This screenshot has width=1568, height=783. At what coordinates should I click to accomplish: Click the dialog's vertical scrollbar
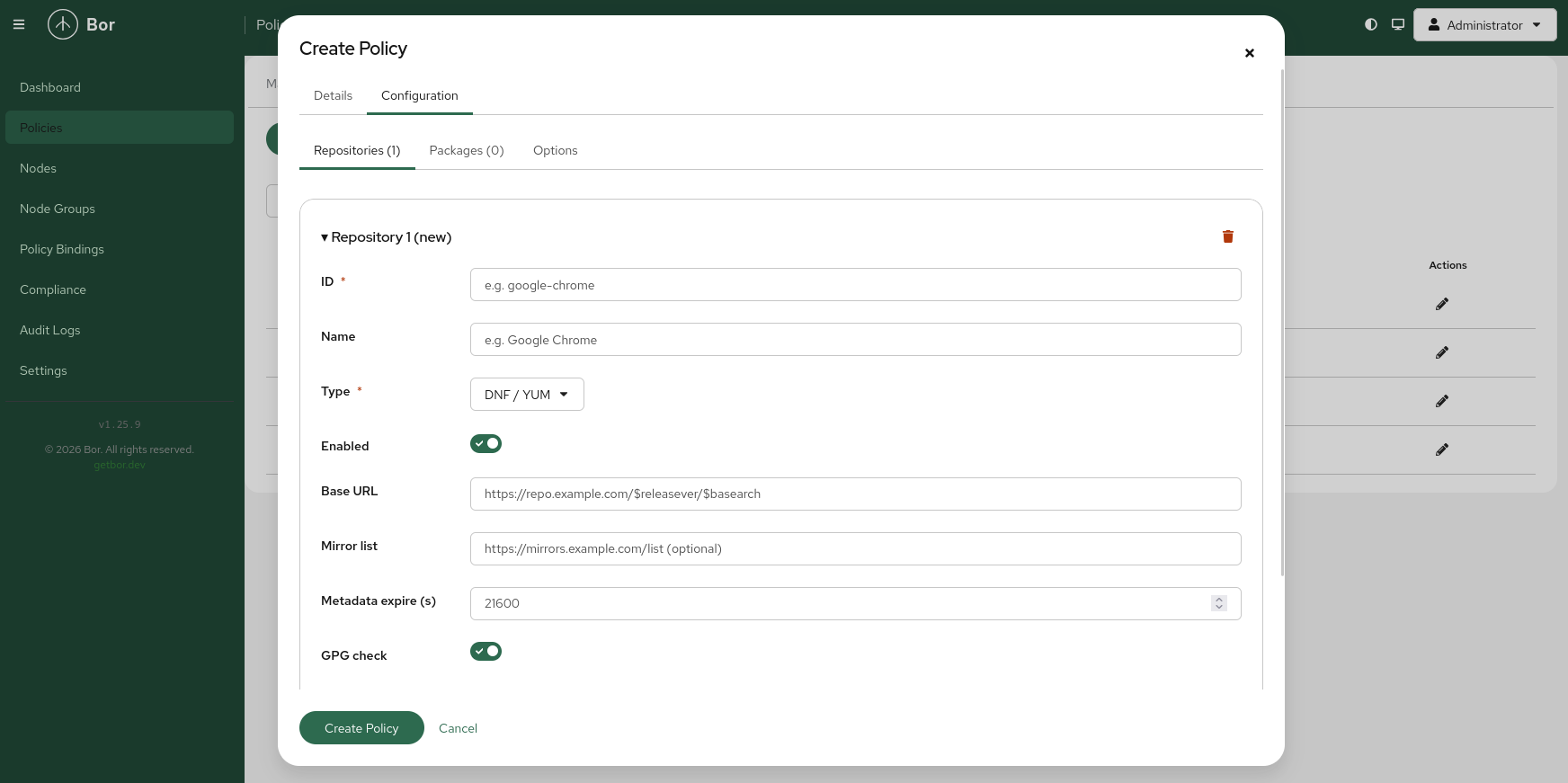coord(1282,324)
